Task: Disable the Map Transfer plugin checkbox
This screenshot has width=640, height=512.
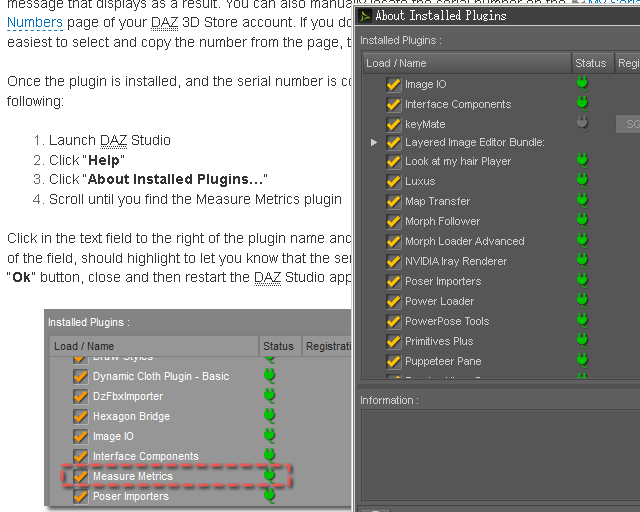Action: click(393, 202)
